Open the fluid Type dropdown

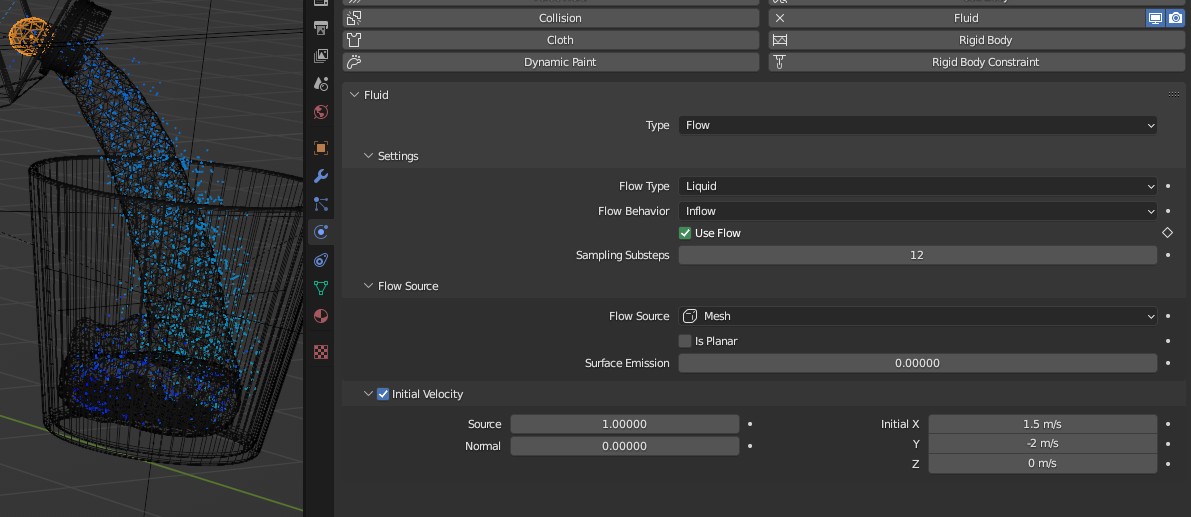coord(918,125)
